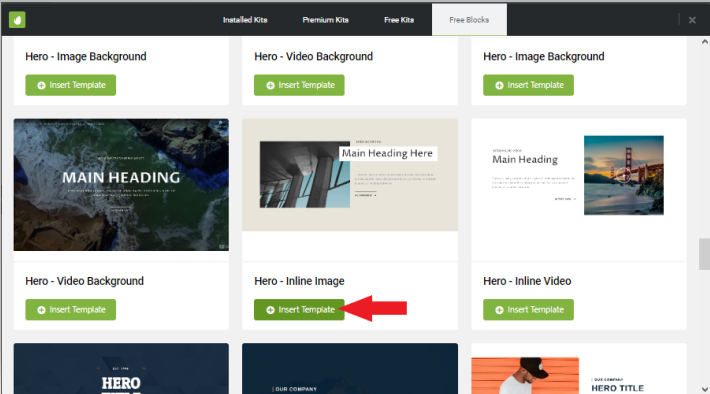Open the Main Heading Here building thumbnail
Image resolution: width=710 pixels, height=394 pixels.
[350, 175]
